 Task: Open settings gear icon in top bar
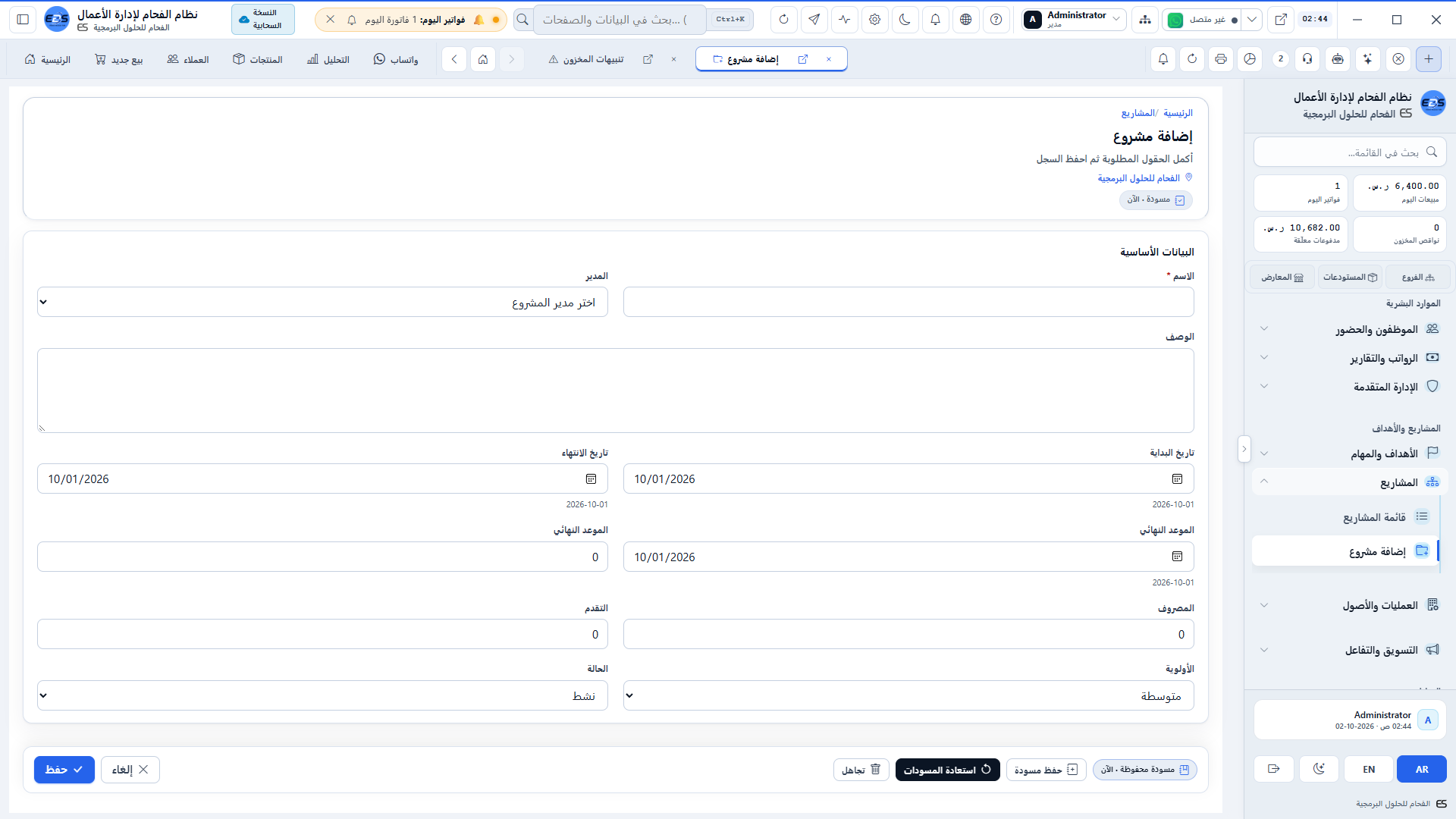pos(874,20)
